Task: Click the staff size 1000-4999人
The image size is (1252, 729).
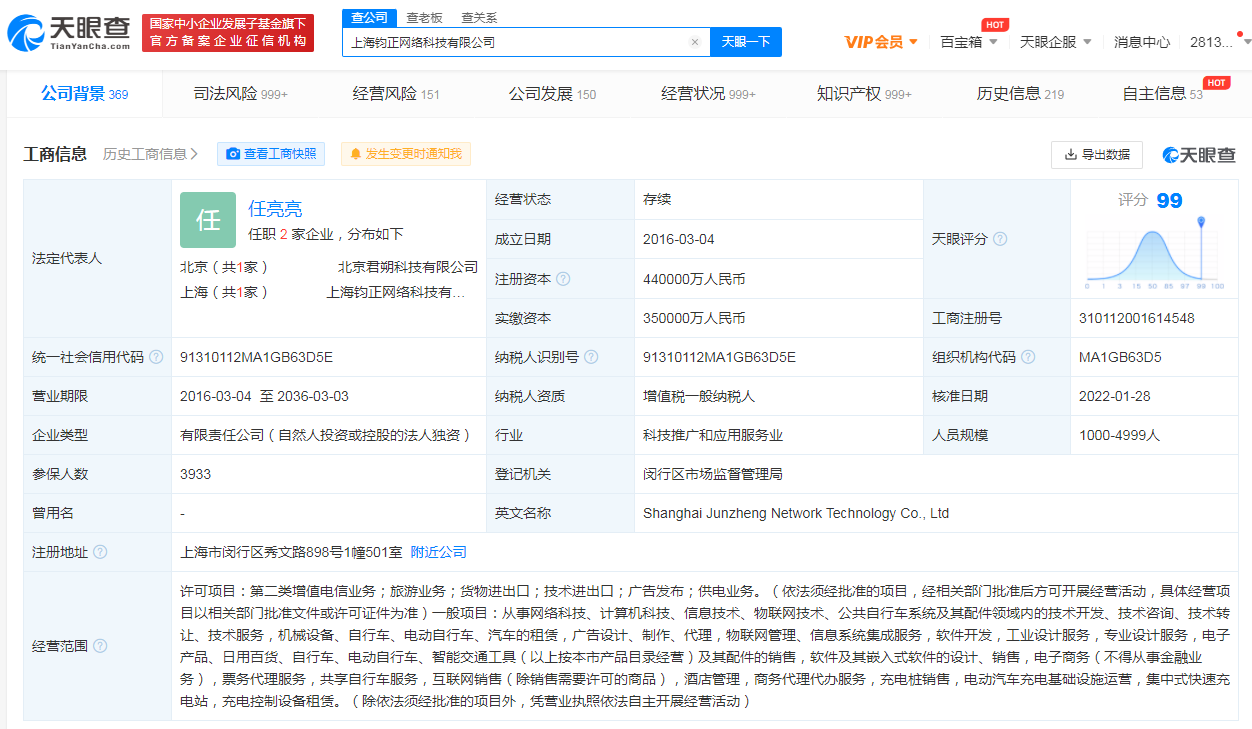Action: (1120, 435)
